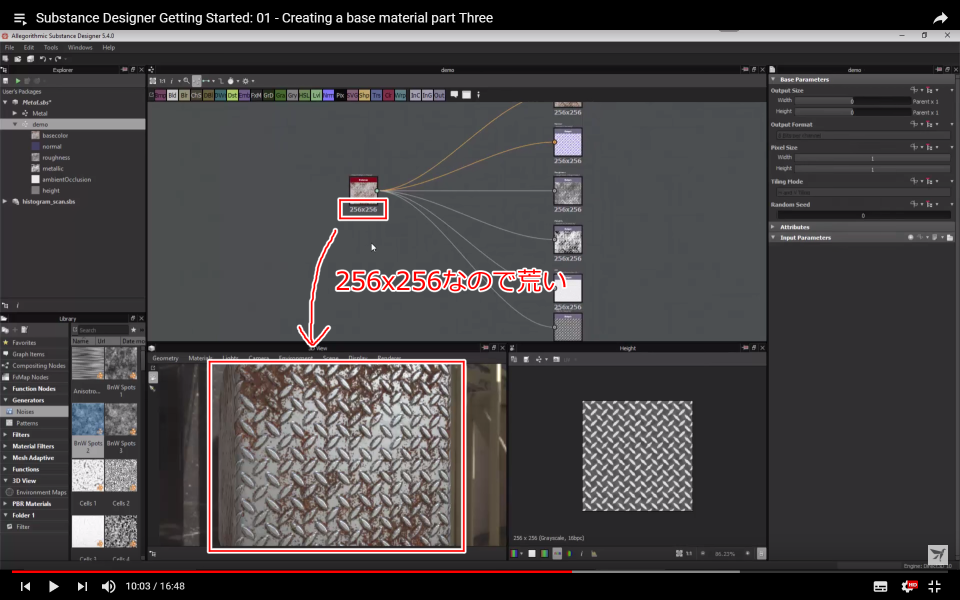The image size is (960, 600).
Task: Open the YouTube playlist menu icon
Action: point(20,18)
